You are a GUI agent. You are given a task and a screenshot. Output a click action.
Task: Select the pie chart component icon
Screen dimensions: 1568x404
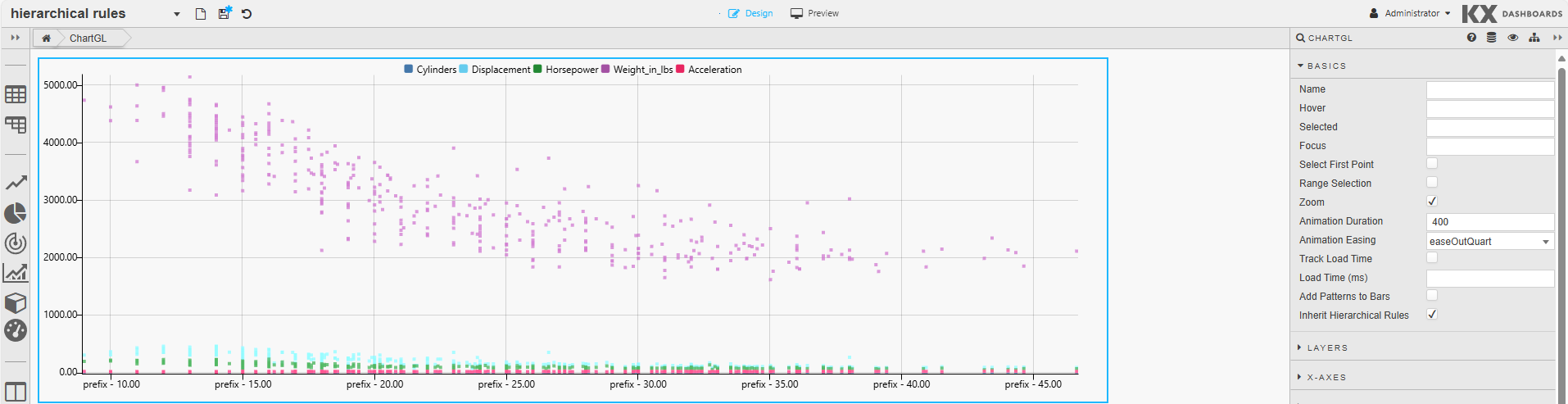click(x=16, y=214)
